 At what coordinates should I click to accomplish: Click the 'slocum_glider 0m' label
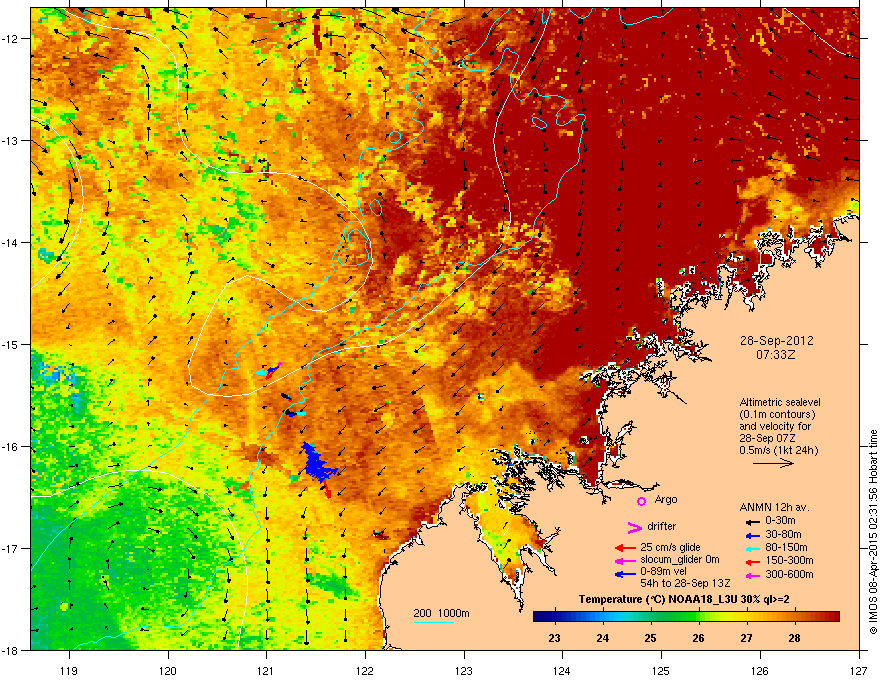[680, 560]
